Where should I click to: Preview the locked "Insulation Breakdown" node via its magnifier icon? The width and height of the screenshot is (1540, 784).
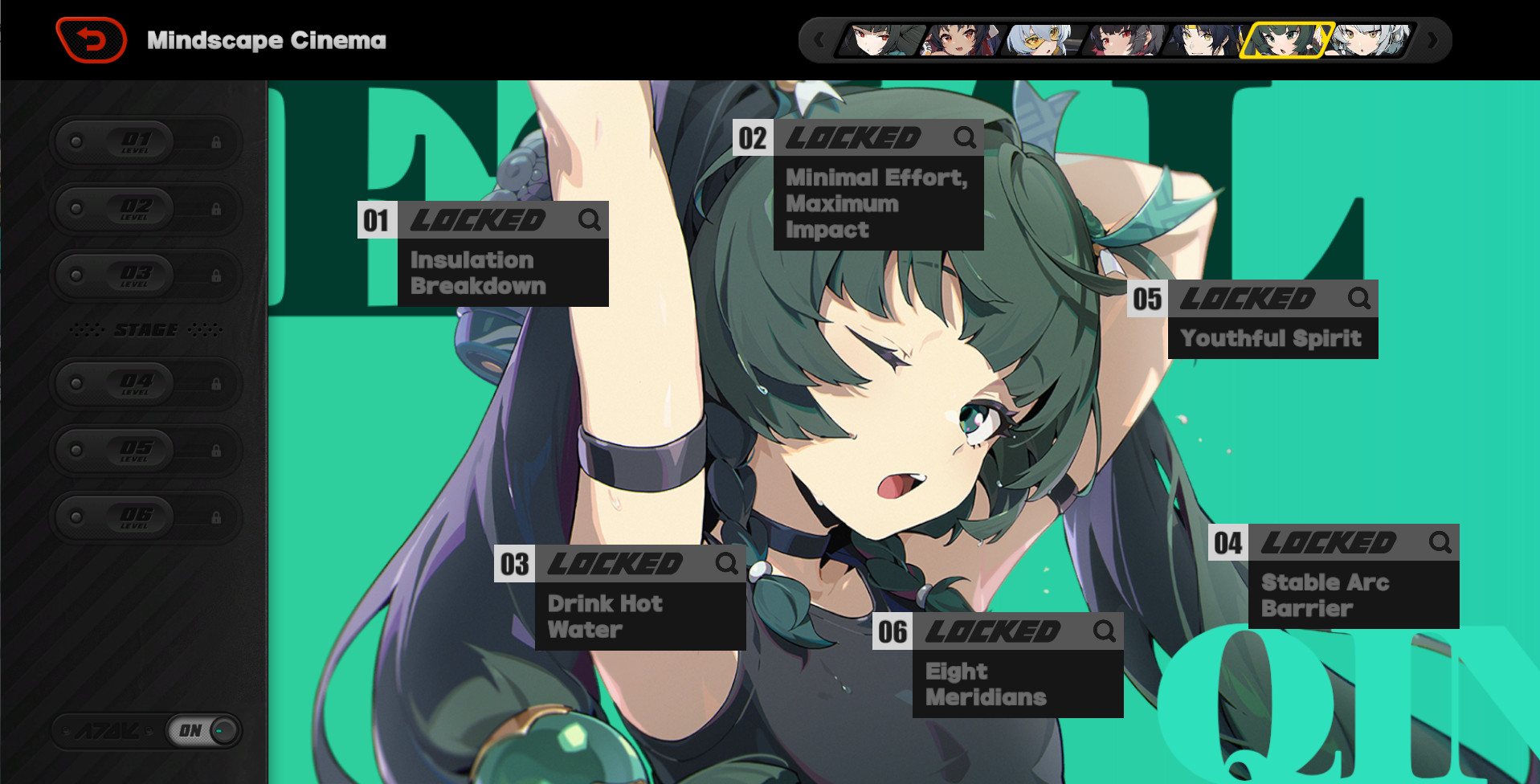(591, 219)
